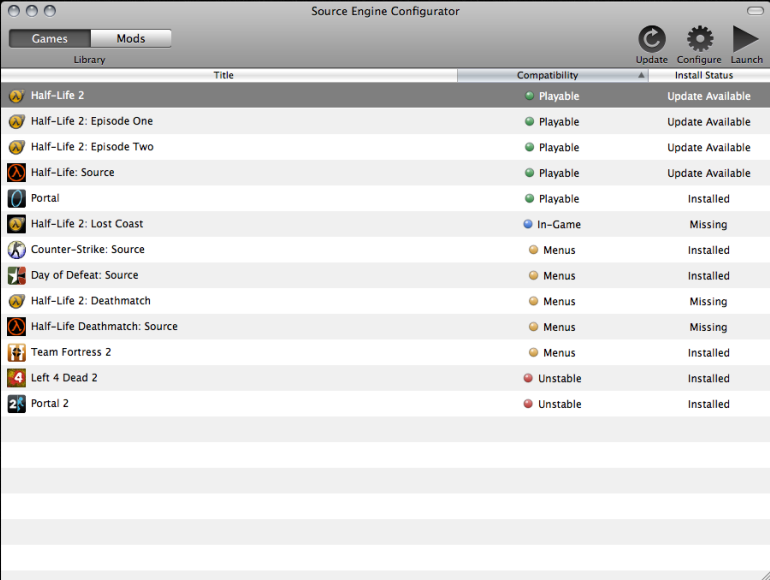Click Menus label for Half-Life Deathmatch: Source
This screenshot has width=770, height=580.
point(559,327)
